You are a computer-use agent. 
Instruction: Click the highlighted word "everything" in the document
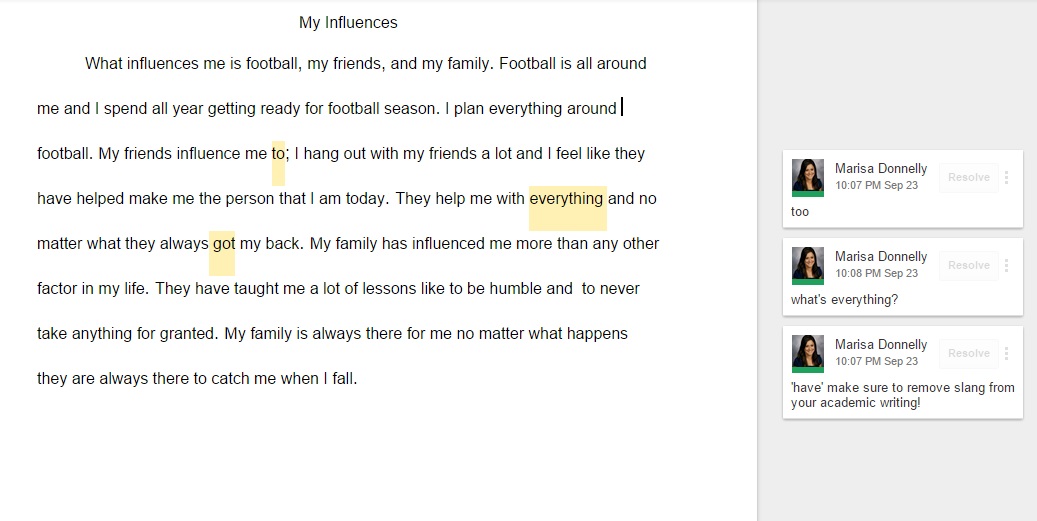click(566, 199)
